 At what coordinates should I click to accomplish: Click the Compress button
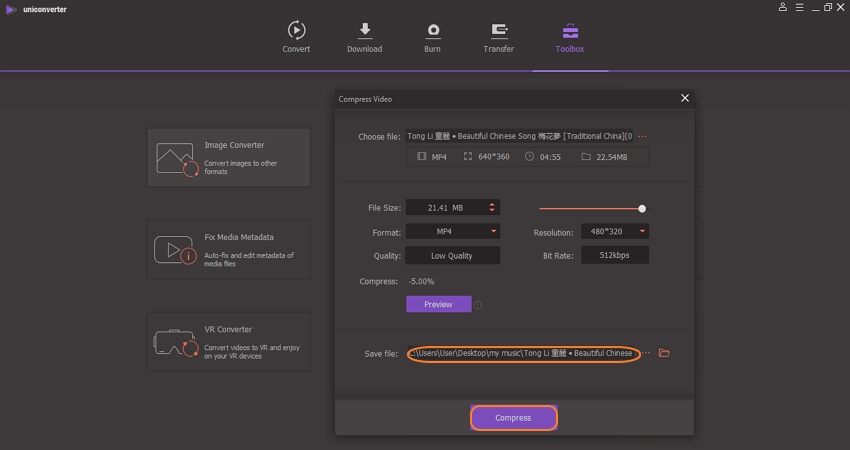(x=513, y=417)
